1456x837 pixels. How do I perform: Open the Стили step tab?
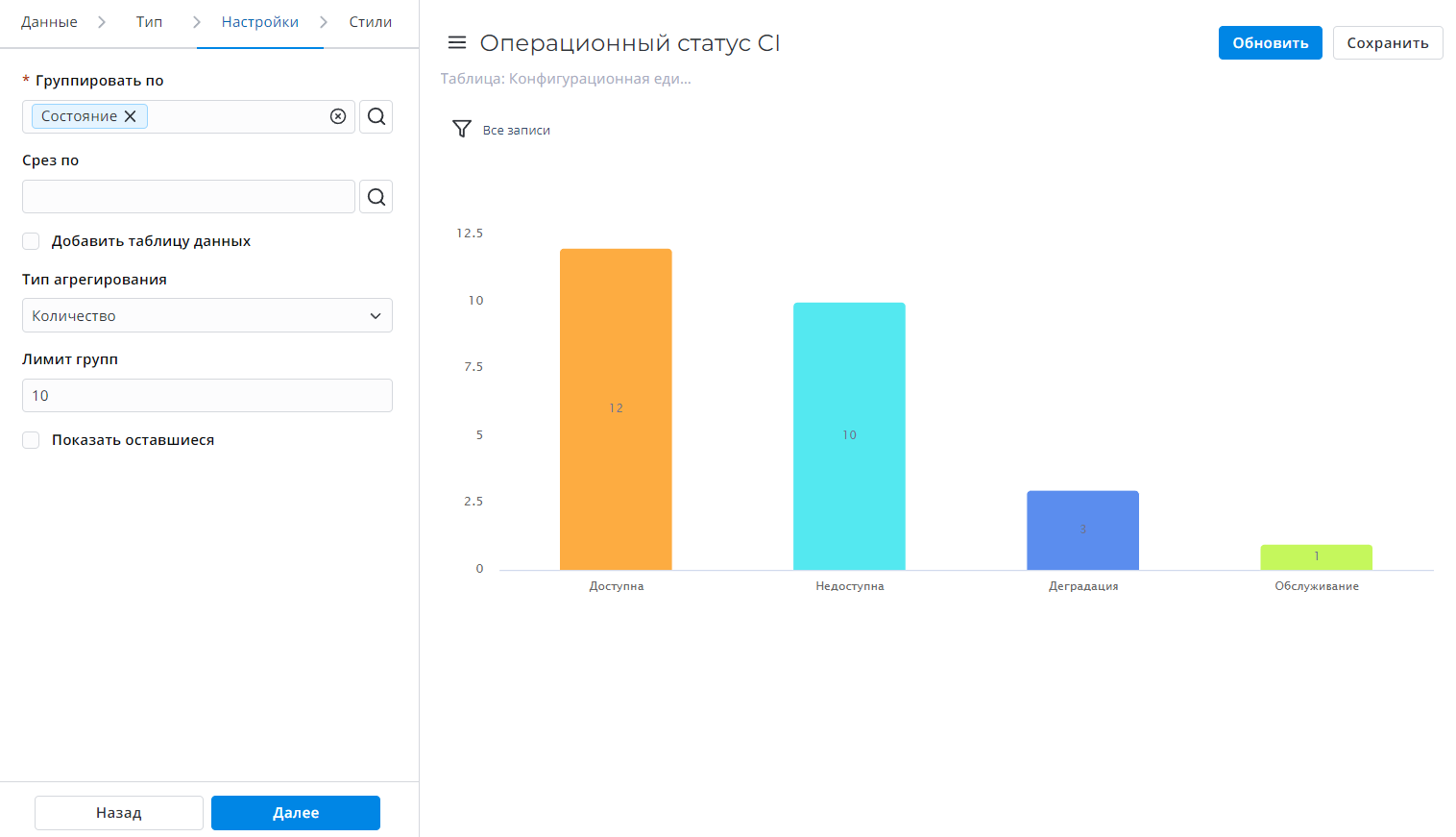370,22
